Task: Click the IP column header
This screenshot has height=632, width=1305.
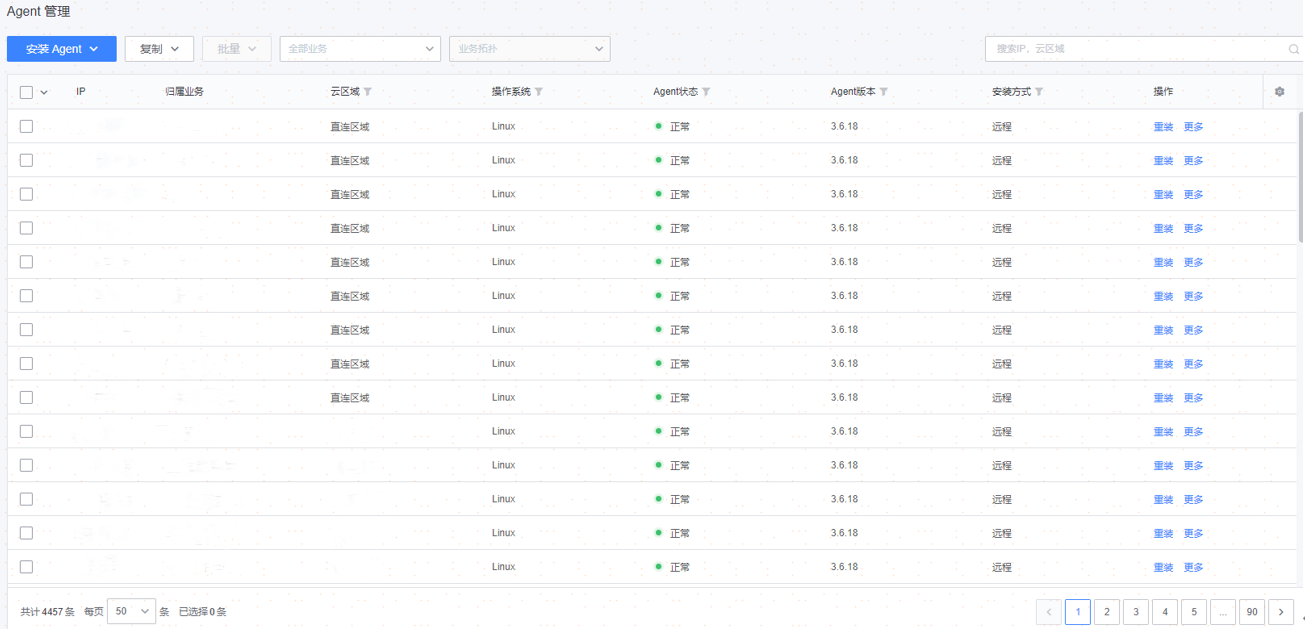Action: click(81, 92)
